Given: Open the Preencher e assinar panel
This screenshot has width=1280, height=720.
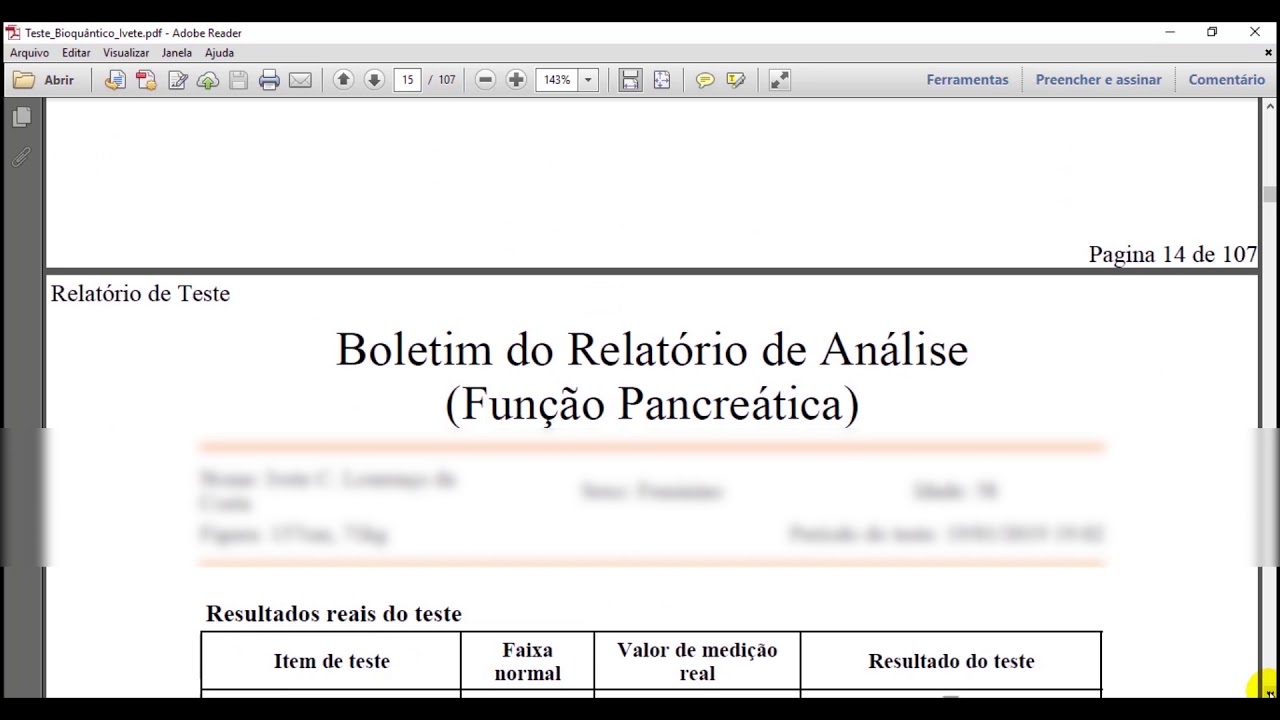Looking at the screenshot, I should tap(1098, 80).
